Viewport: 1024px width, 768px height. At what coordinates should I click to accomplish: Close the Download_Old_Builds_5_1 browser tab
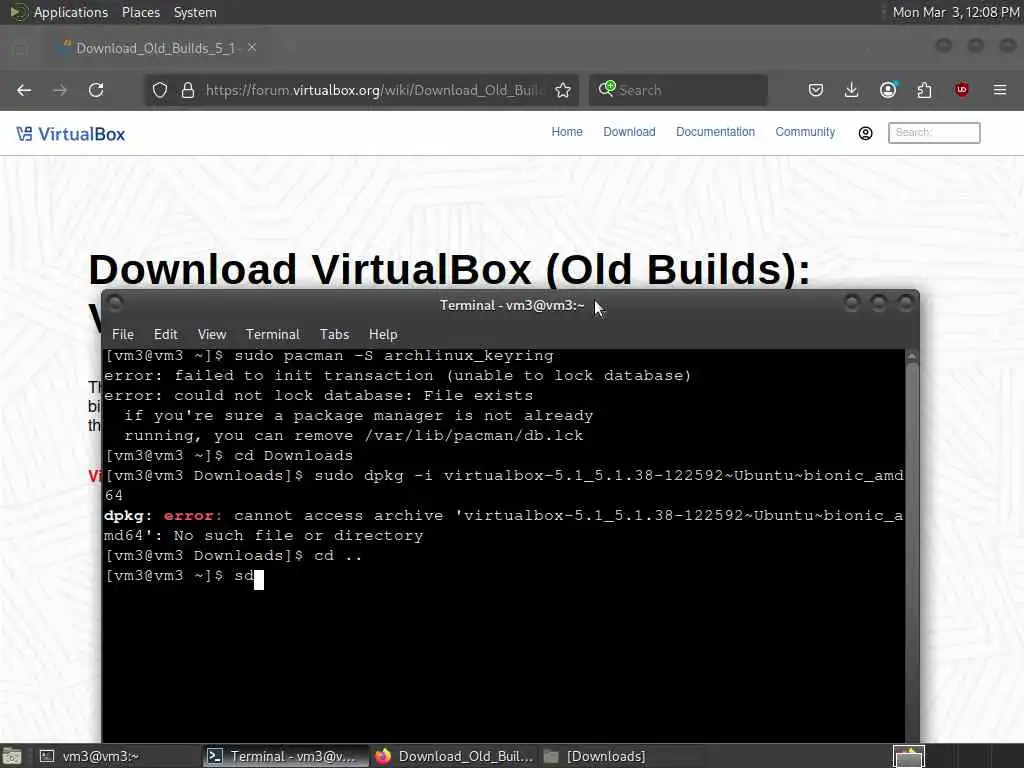click(x=252, y=48)
